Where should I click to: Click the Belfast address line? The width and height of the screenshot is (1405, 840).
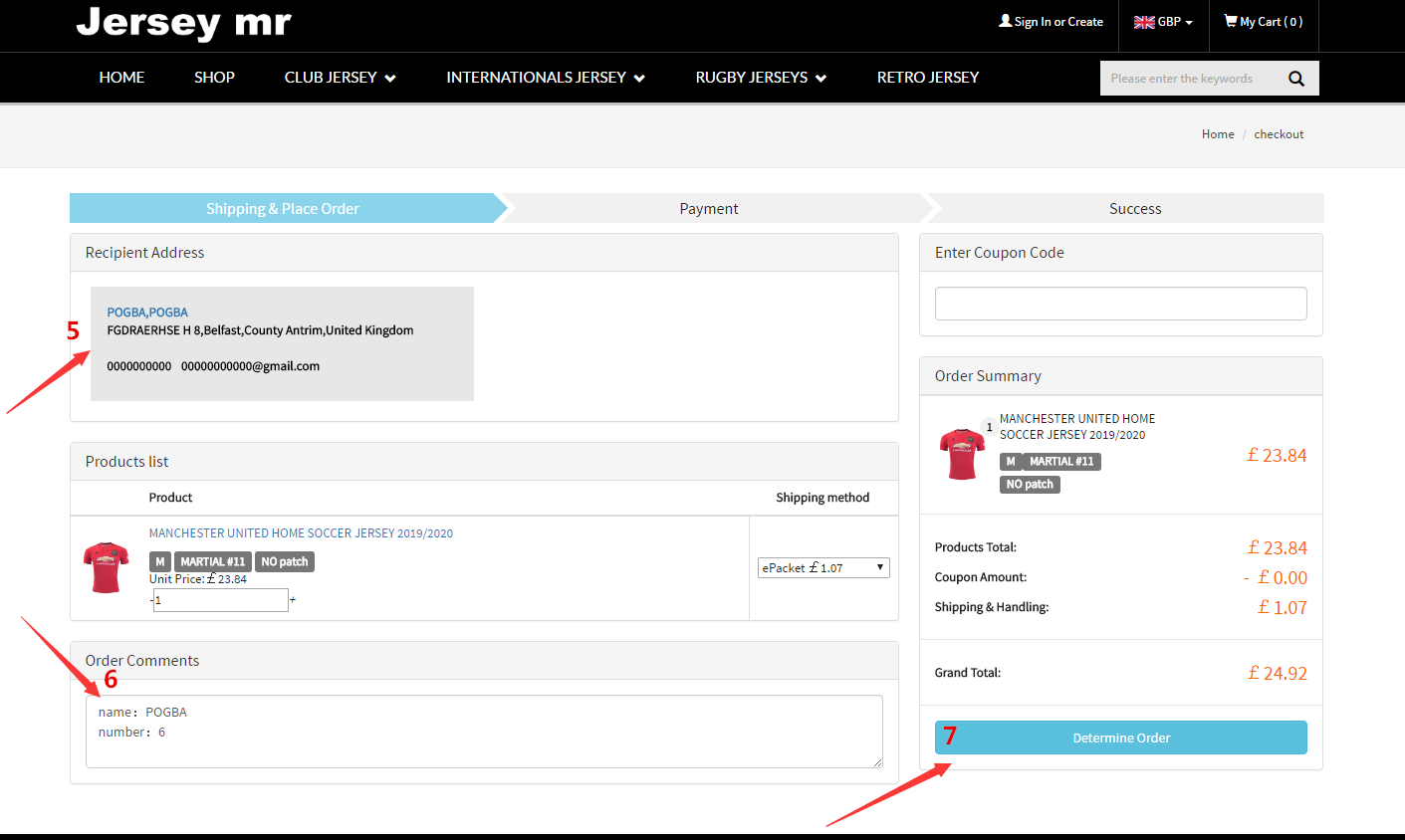point(260,330)
